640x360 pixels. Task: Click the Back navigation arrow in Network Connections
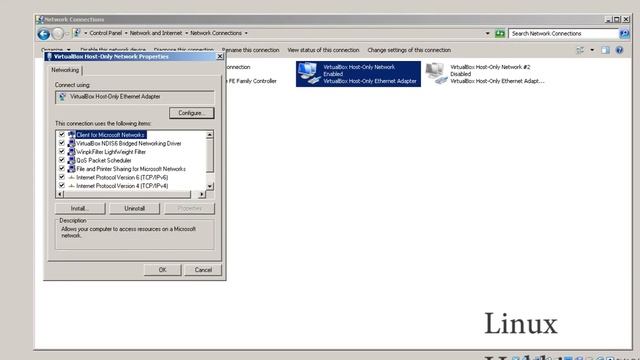coord(44,34)
